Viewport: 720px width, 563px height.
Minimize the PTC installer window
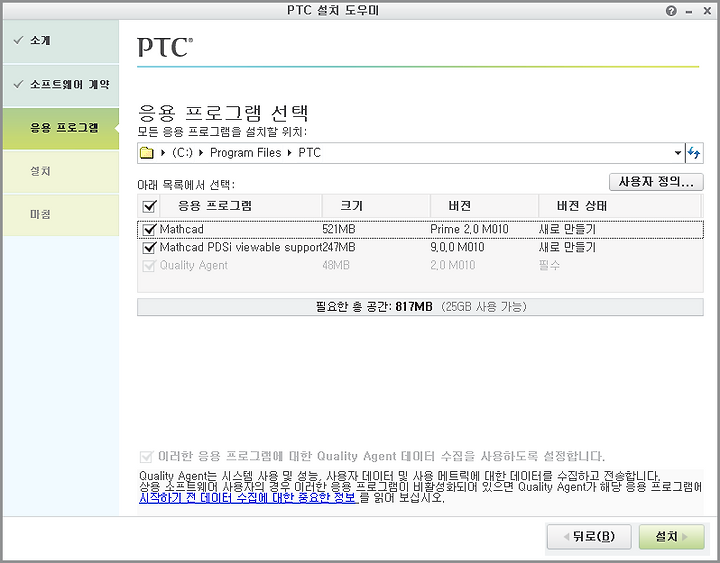[689, 11]
